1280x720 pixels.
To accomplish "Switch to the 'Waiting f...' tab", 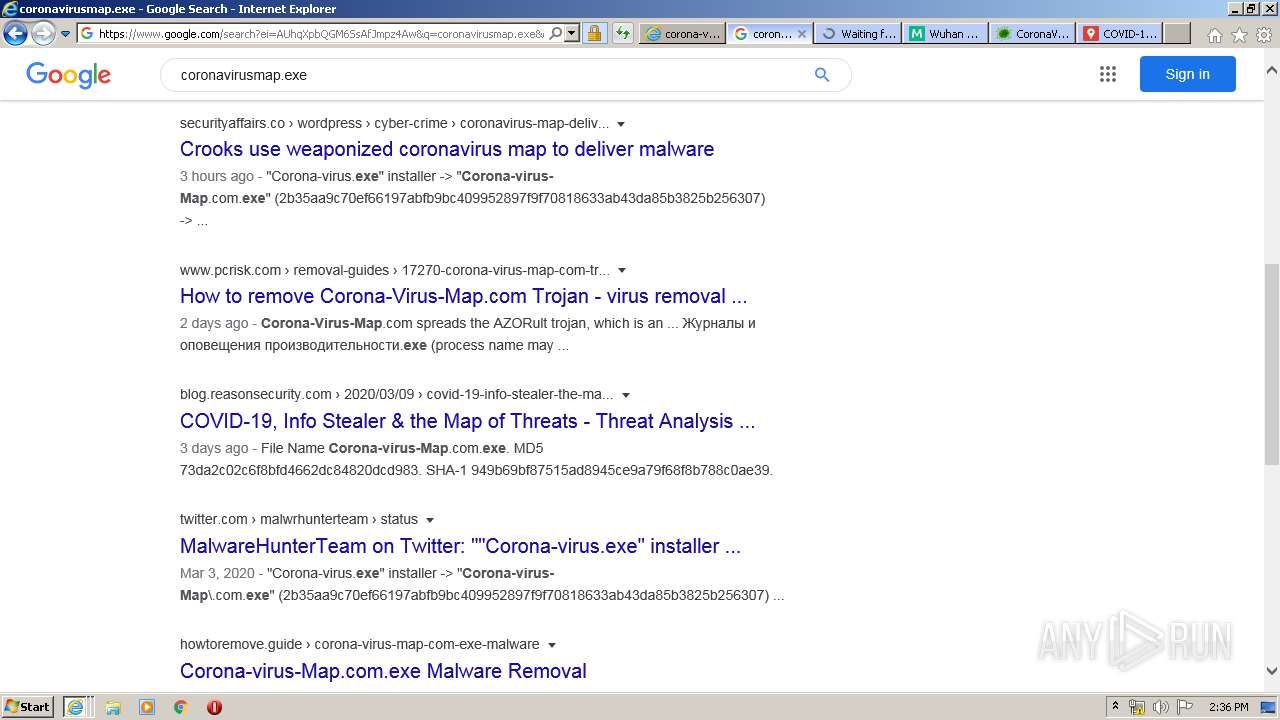I will (x=858, y=33).
